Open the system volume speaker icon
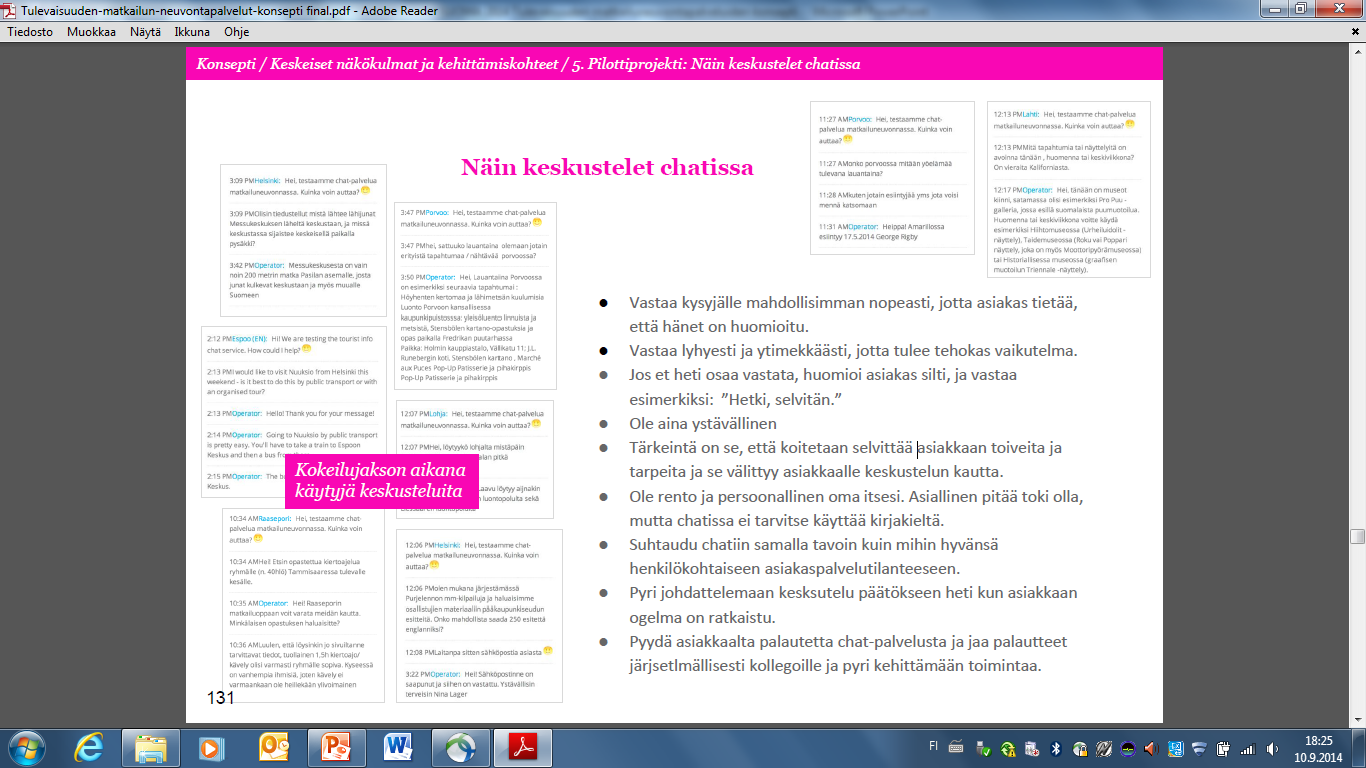1366x768 pixels. [x=1271, y=748]
